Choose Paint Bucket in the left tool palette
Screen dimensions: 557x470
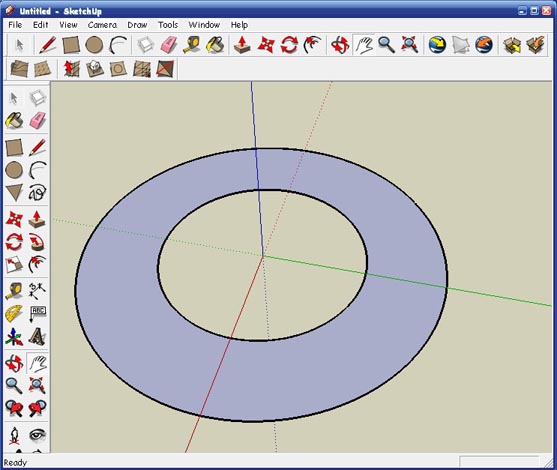(14, 120)
